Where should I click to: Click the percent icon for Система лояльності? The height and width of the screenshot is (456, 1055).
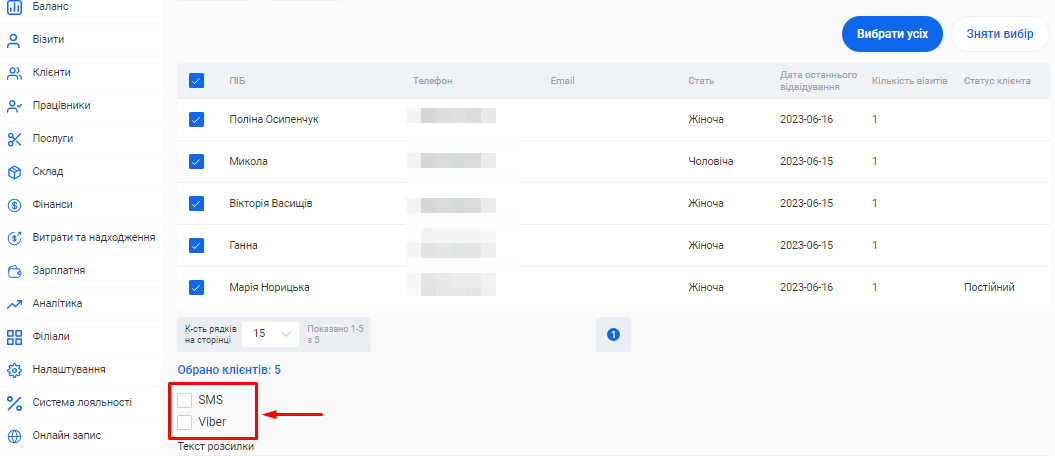15,403
